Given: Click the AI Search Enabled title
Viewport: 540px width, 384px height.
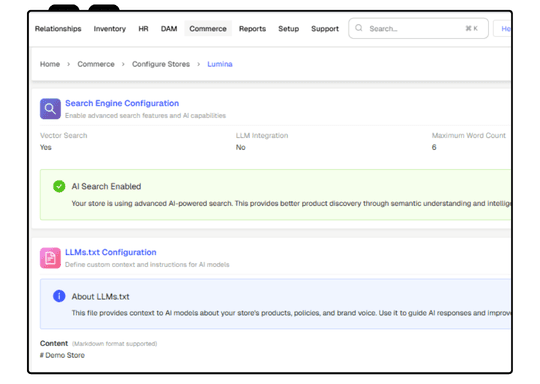Looking at the screenshot, I should 106,186.
